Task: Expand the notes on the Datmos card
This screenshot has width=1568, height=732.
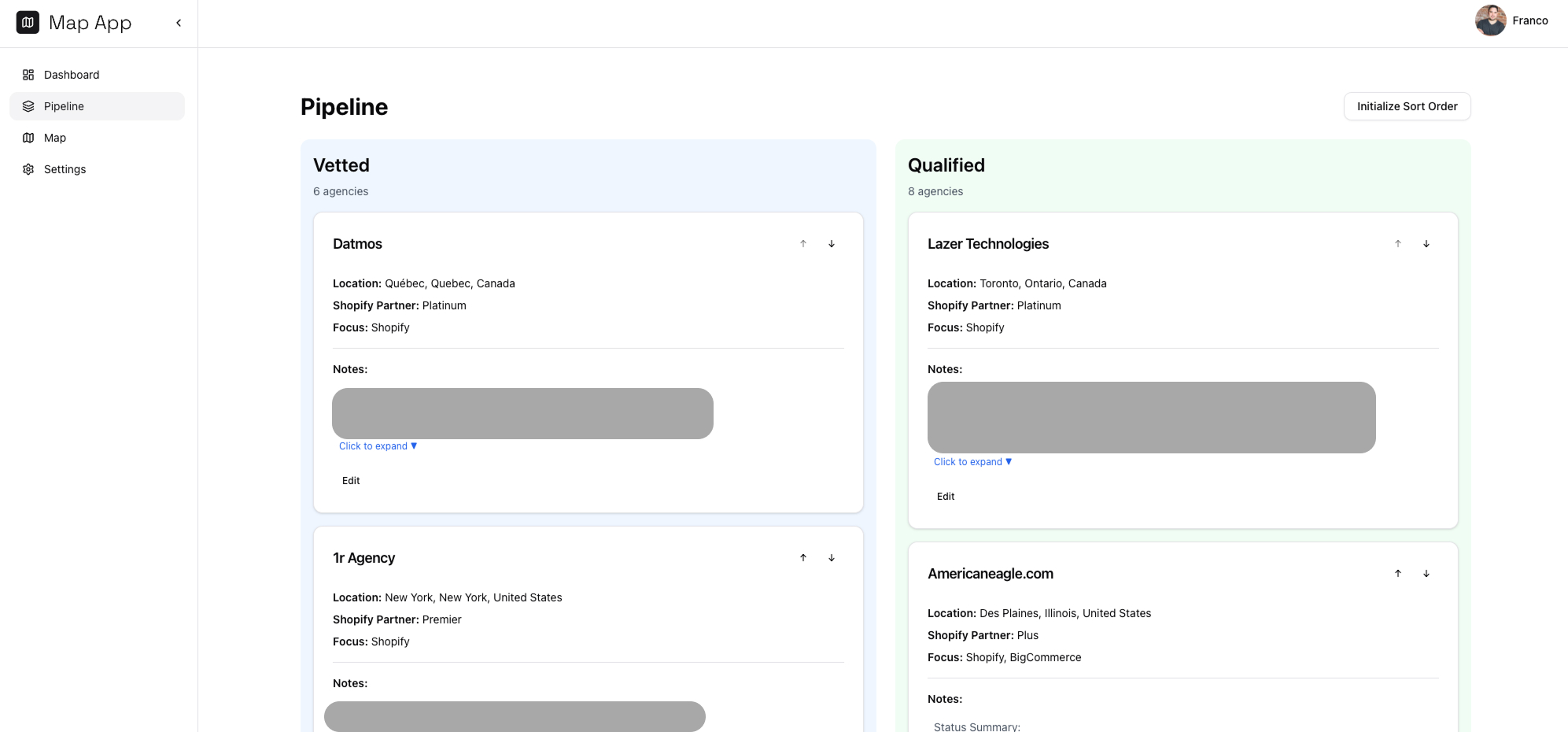Action: pyautogui.click(x=378, y=445)
